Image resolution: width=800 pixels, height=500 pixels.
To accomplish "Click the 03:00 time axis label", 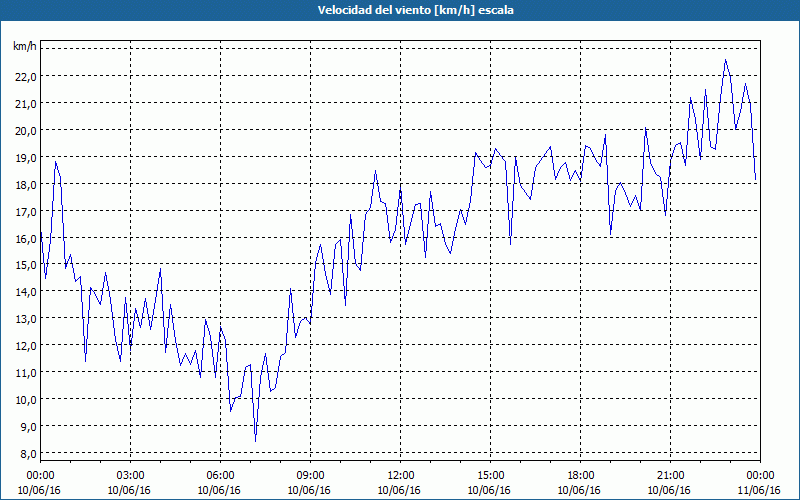I will [x=131, y=476].
